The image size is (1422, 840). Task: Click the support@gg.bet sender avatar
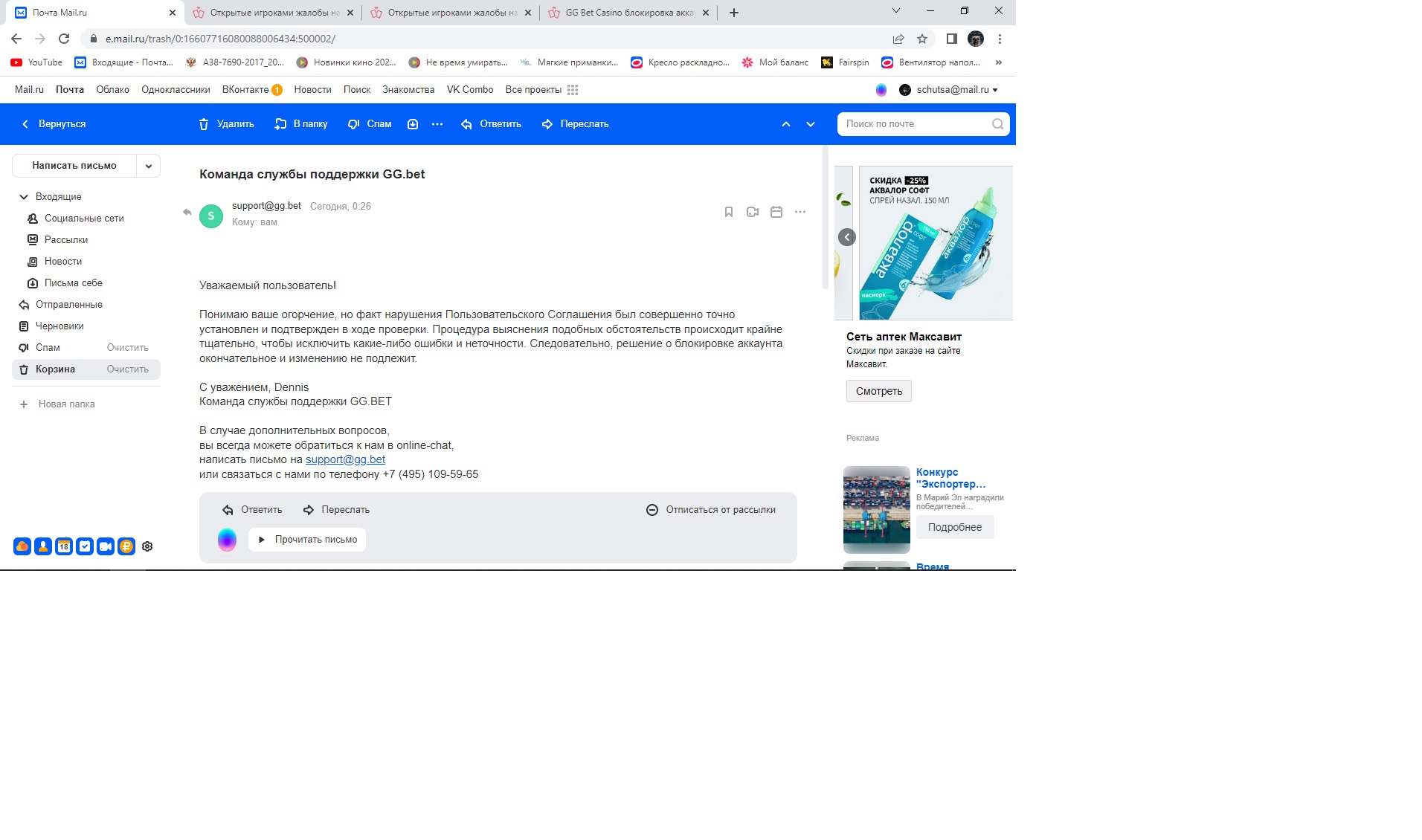pos(211,216)
